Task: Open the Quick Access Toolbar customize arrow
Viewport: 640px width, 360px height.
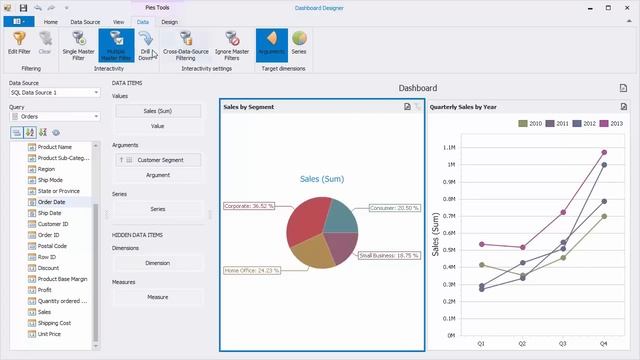Action: 67,8
